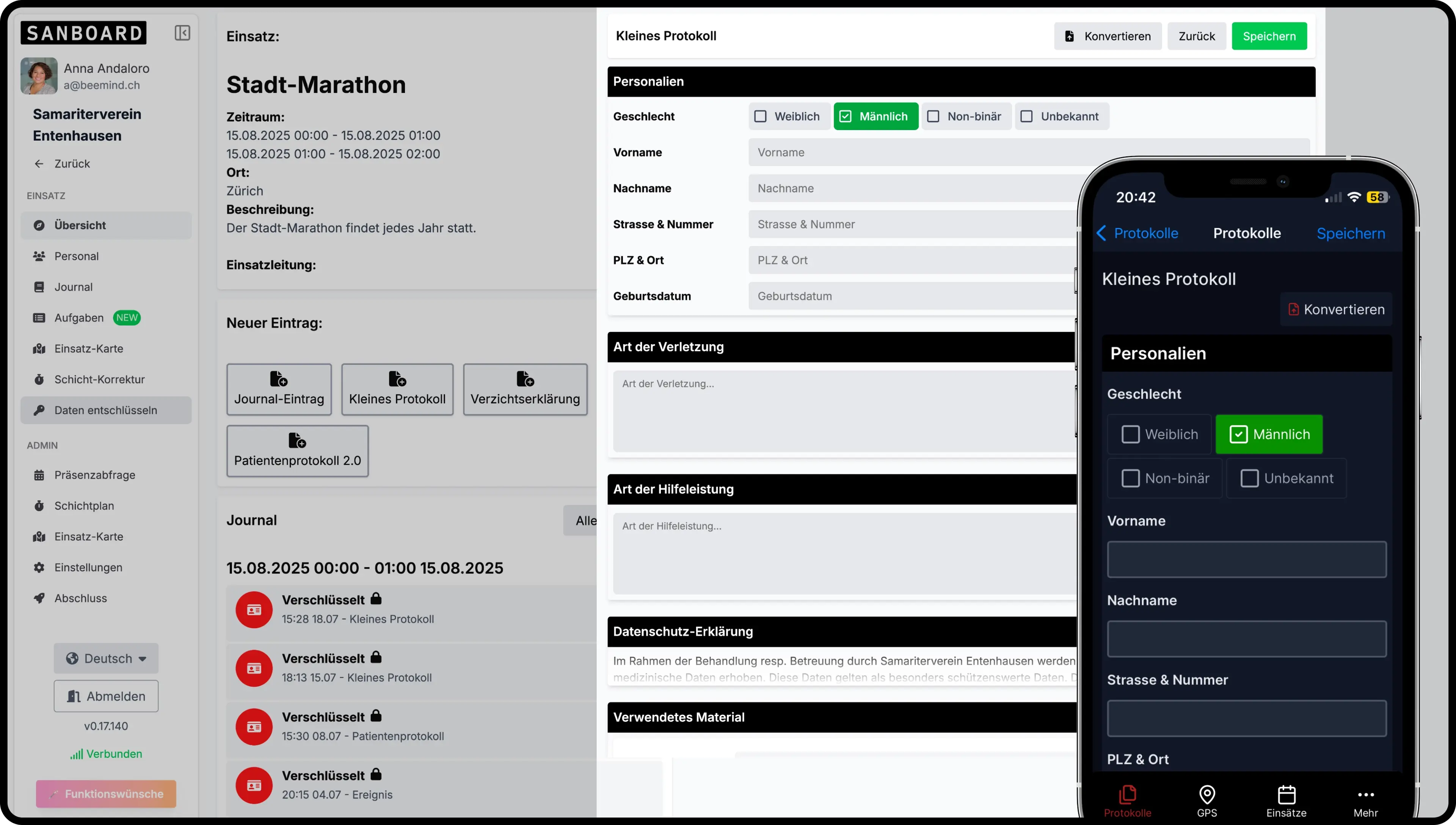Image resolution: width=1456 pixels, height=825 pixels.
Task: Click the Schicht-Korrektur stopwatch icon
Action: (x=39, y=380)
